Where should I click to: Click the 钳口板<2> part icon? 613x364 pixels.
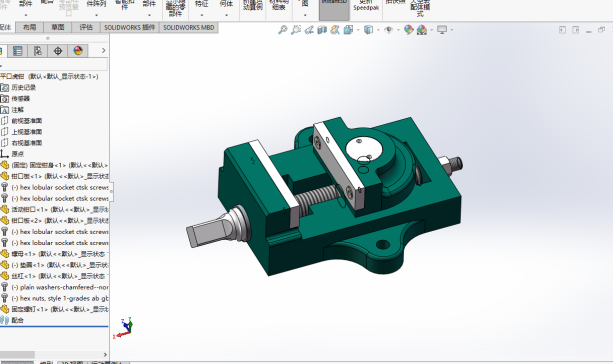4,221
